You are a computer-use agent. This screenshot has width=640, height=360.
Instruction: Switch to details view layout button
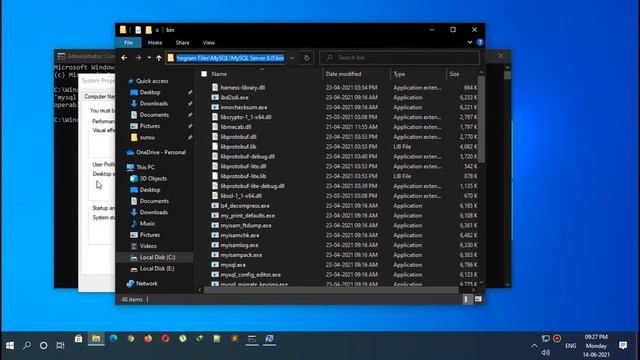point(467,299)
